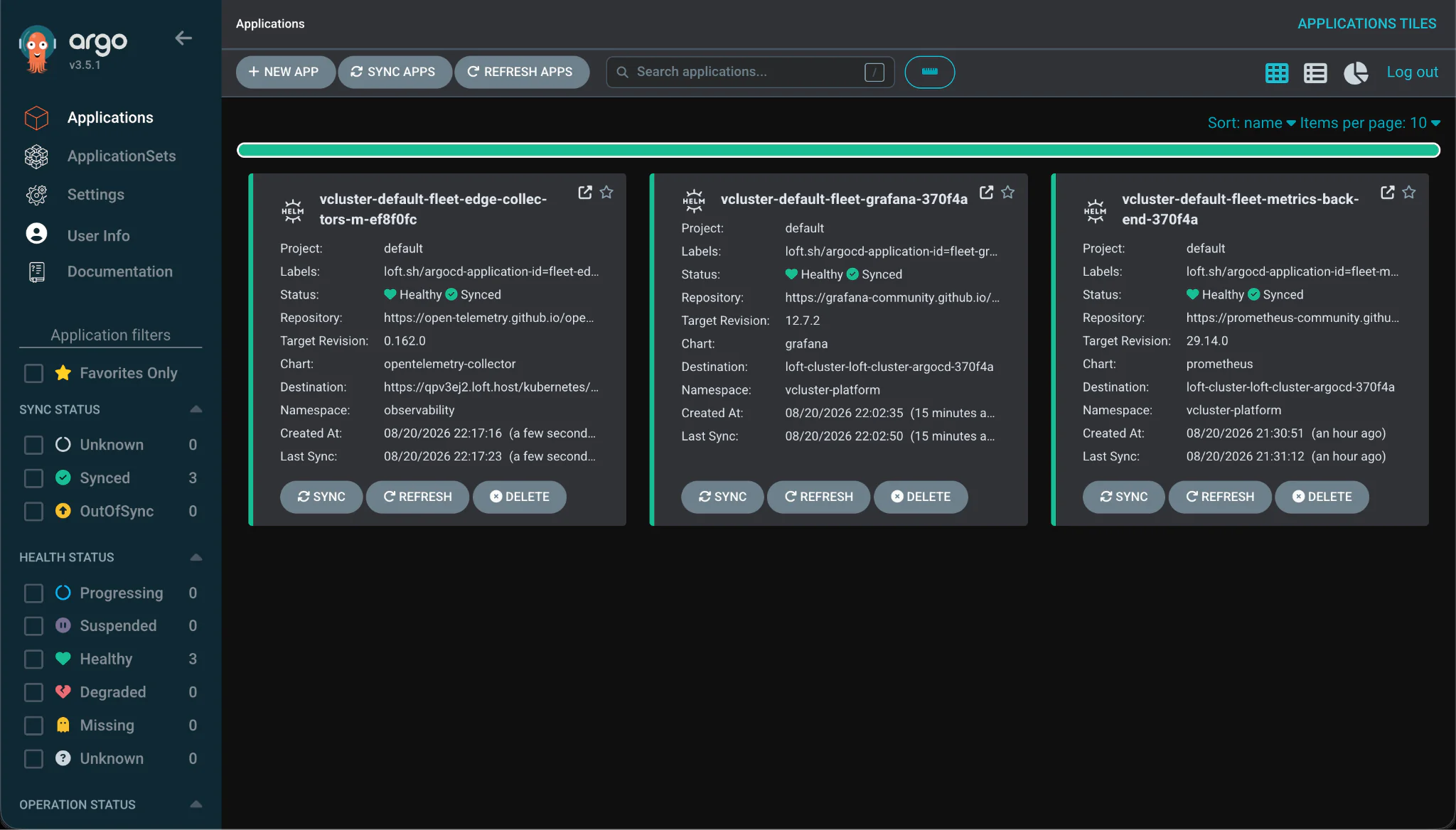Viewport: 1456px width, 830px height.
Task: Collapse sidebar with the back arrow
Action: 183,38
